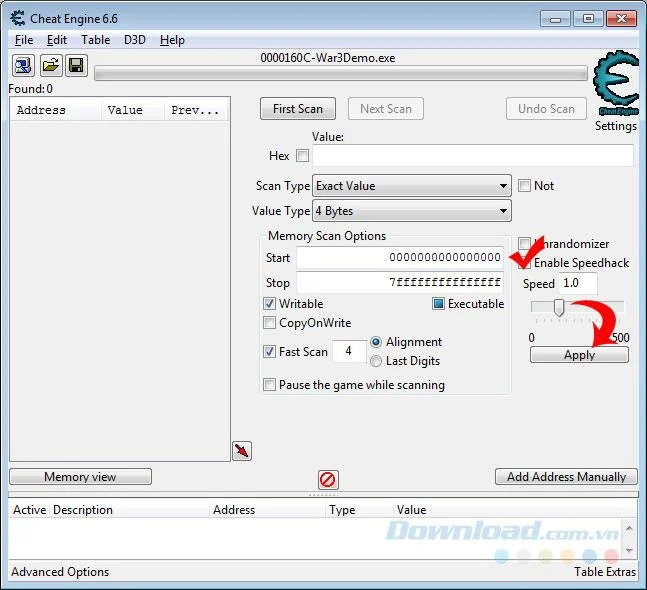Copy selected addresses with red arrow icon
647x590 pixels.
click(x=242, y=451)
